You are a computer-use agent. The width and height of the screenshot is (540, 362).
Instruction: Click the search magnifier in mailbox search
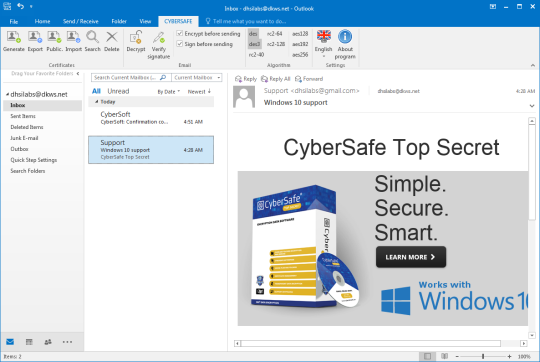[x=163, y=77]
